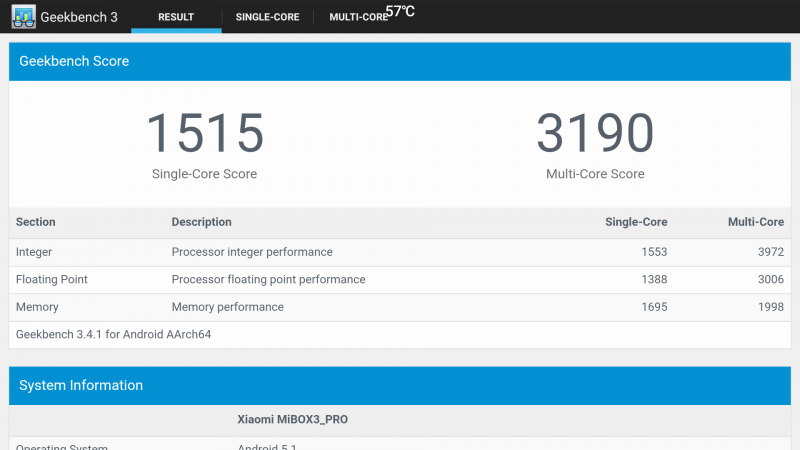The image size is (800, 450).
Task: Select Memory multi-core value 1998
Action: pos(771,307)
